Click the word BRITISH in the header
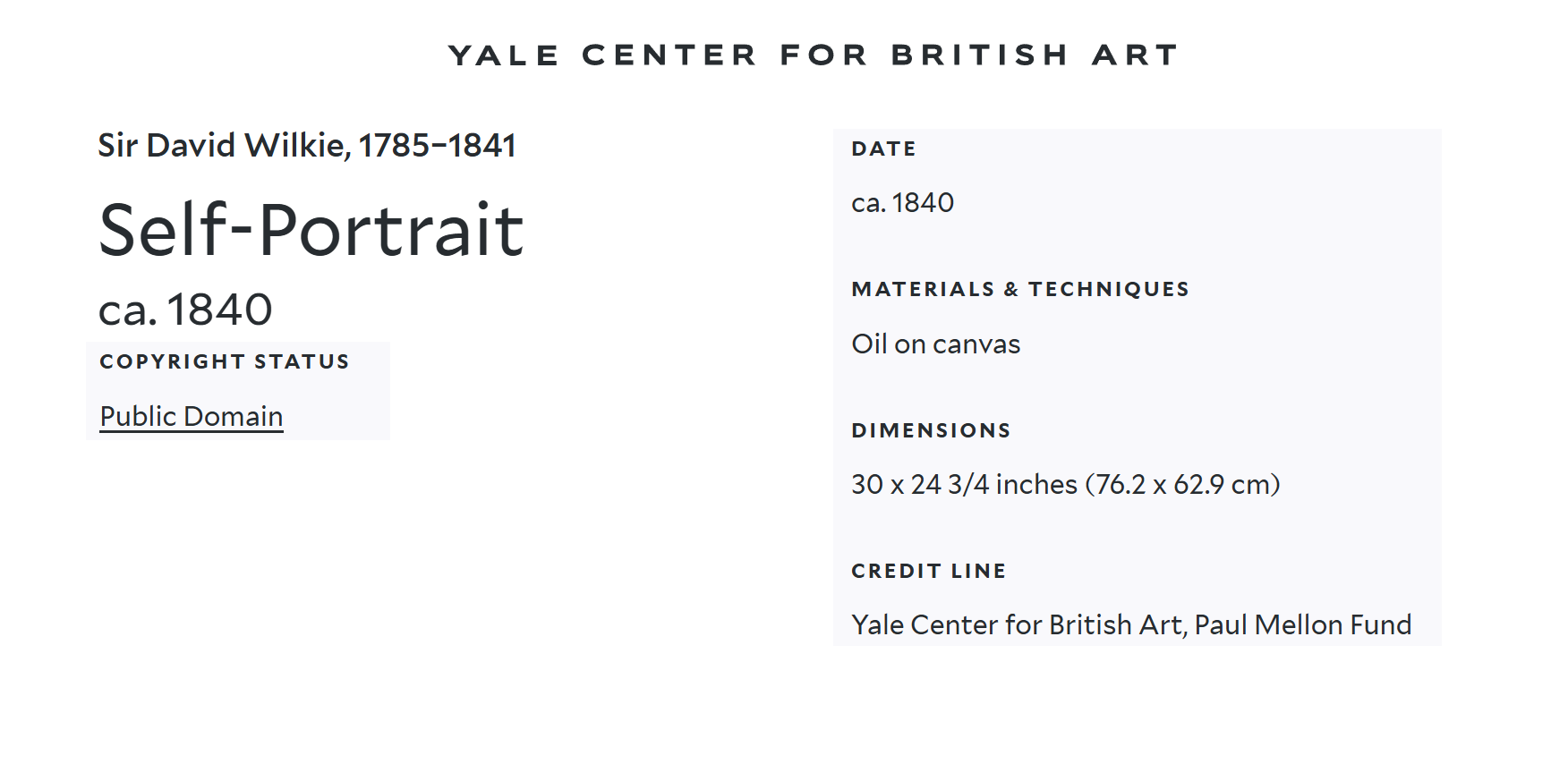The width and height of the screenshot is (1568, 764). (x=980, y=55)
